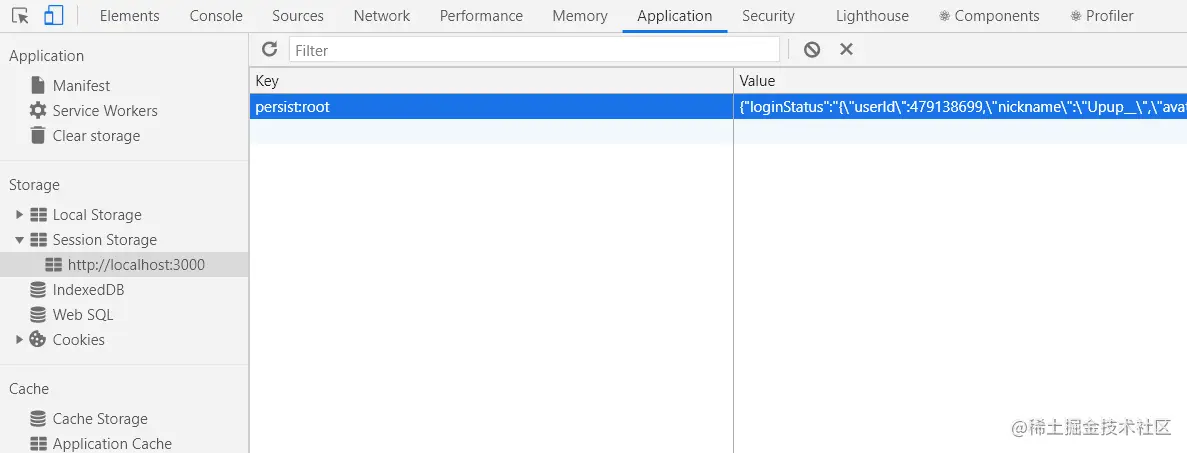Screen dimensions: 1187x453
Task: Click the Key column header
Action: coord(491,81)
